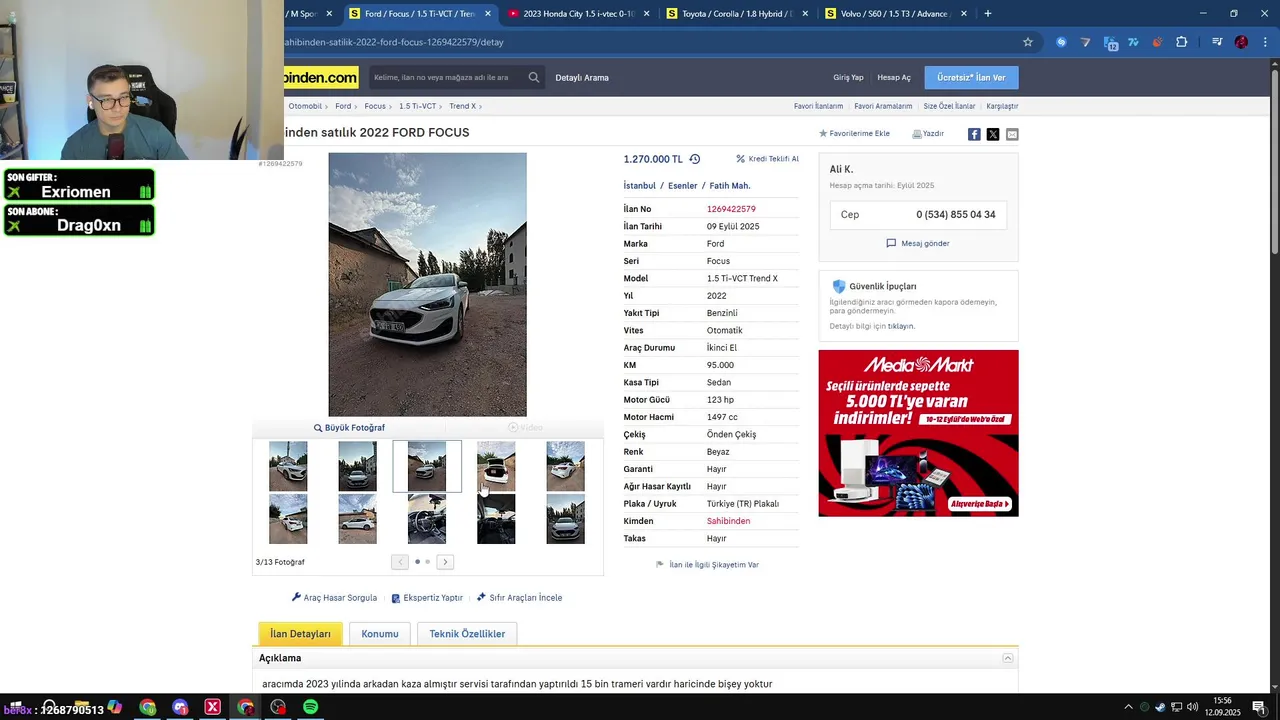Image resolution: width=1280 pixels, height=720 pixels.
Task: Open the Chrome profile avatar
Action: tap(1241, 42)
